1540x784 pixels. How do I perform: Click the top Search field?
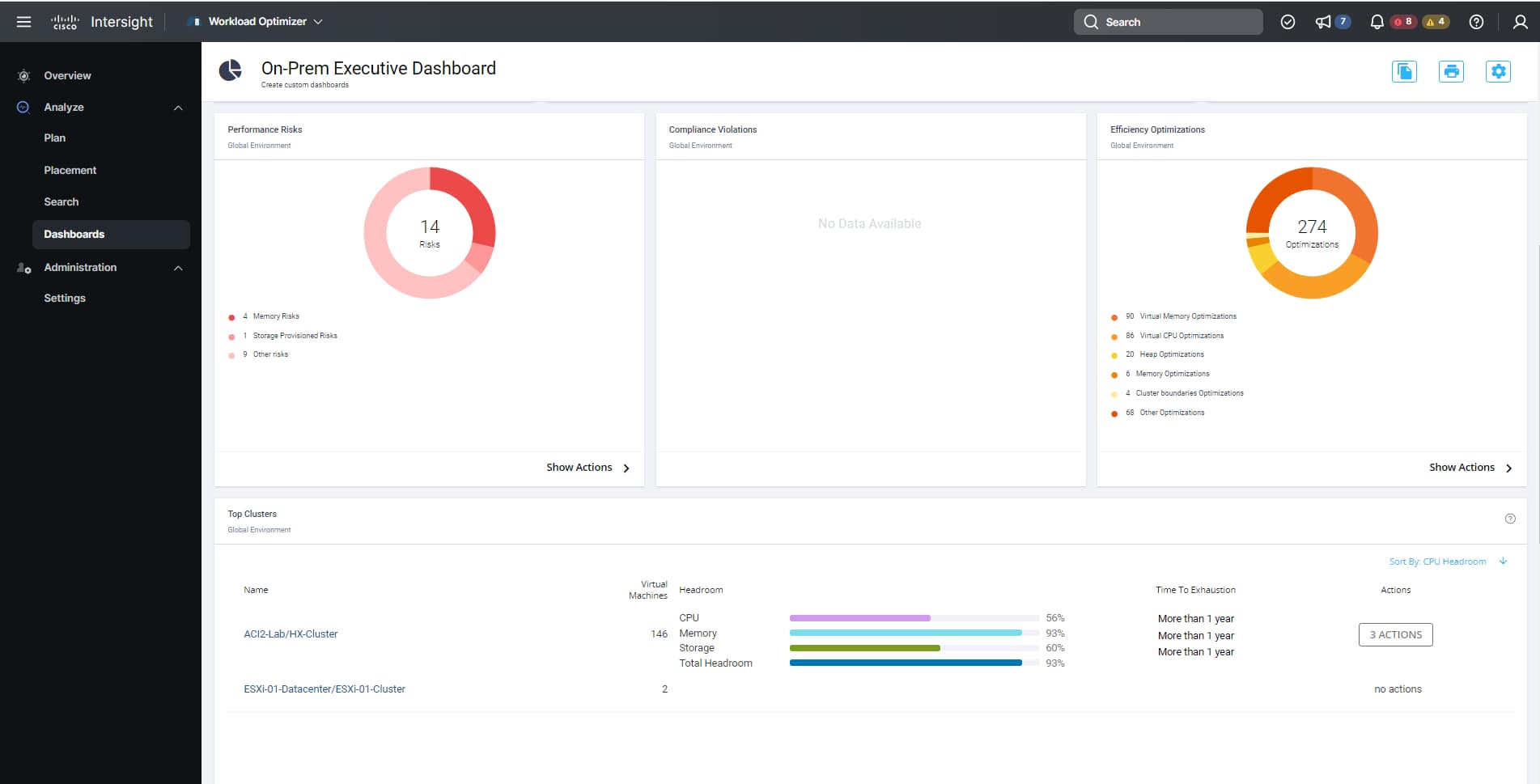pyautogui.click(x=1169, y=22)
